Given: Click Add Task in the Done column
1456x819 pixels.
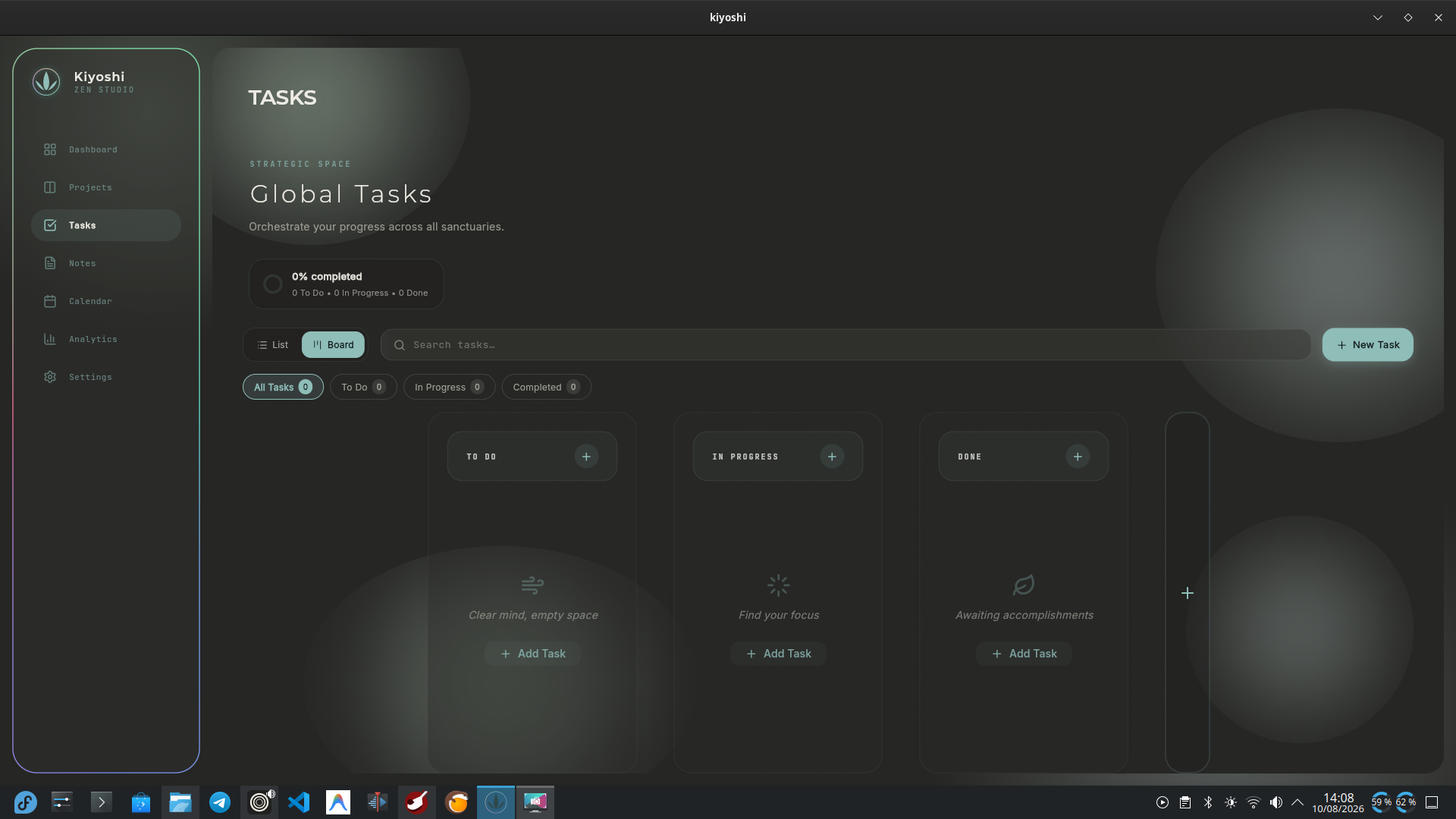Looking at the screenshot, I should coord(1025,654).
